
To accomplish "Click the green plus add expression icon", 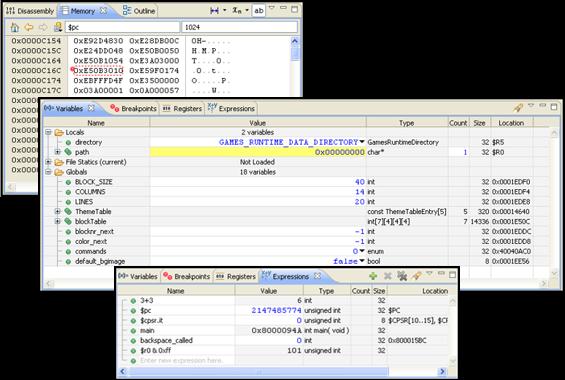I will pos(373,276).
